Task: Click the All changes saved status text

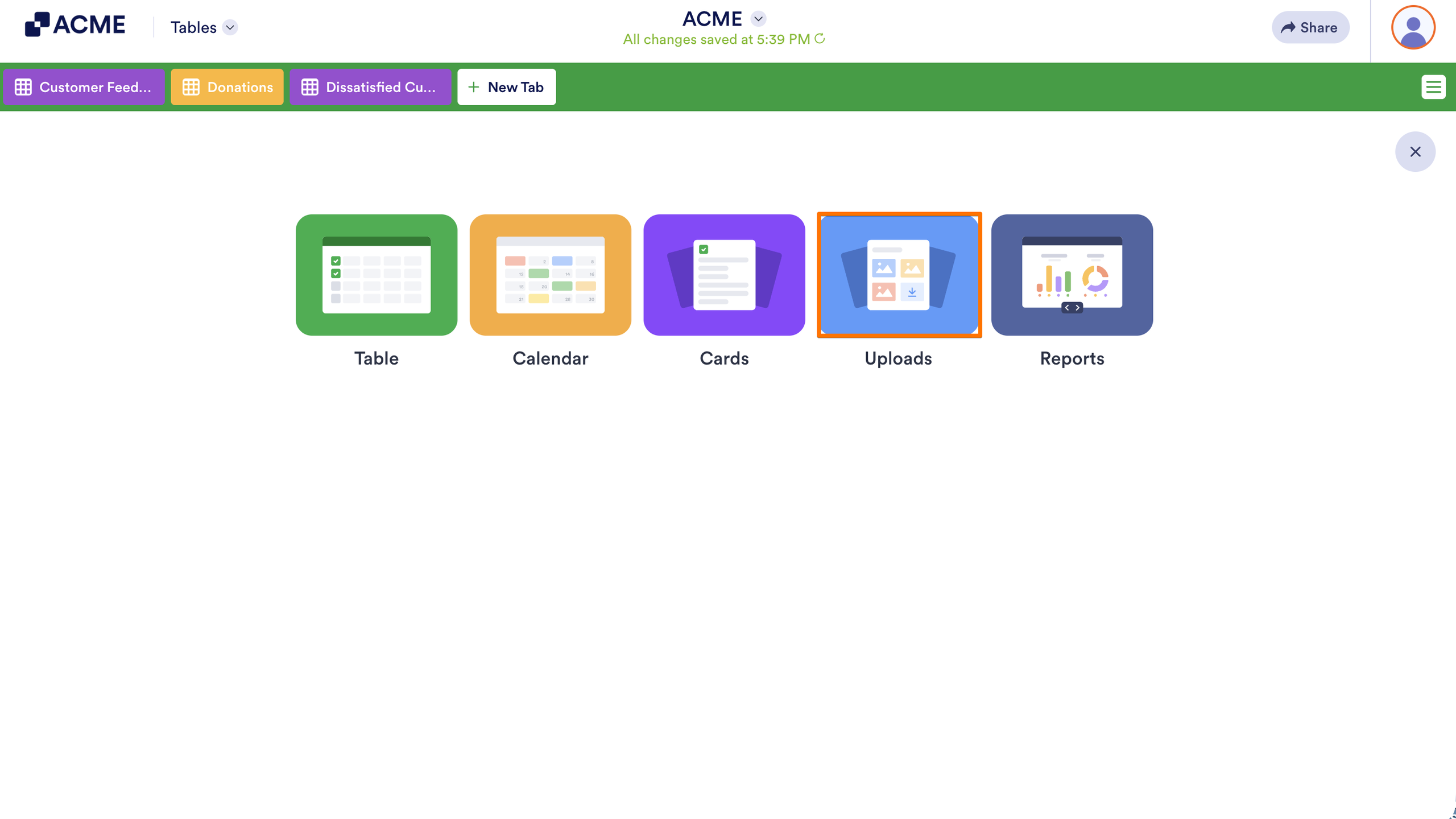Action: tap(717, 39)
